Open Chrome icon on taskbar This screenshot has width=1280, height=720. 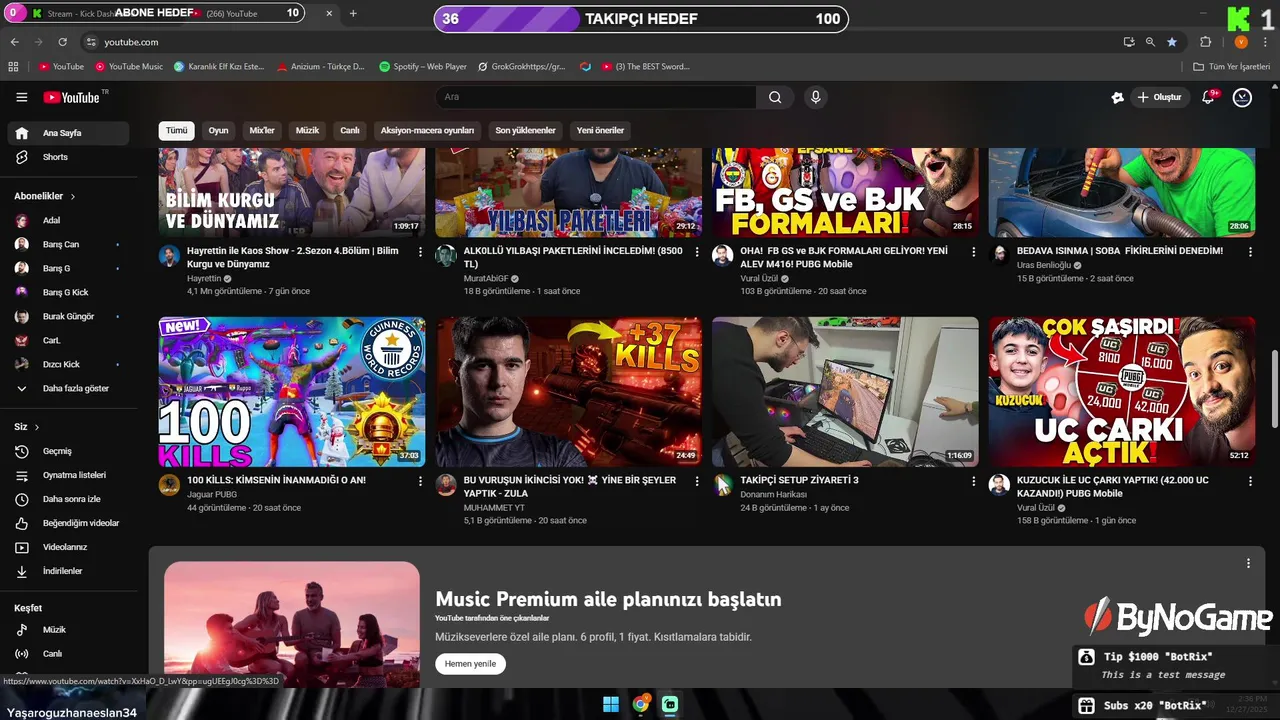point(641,704)
